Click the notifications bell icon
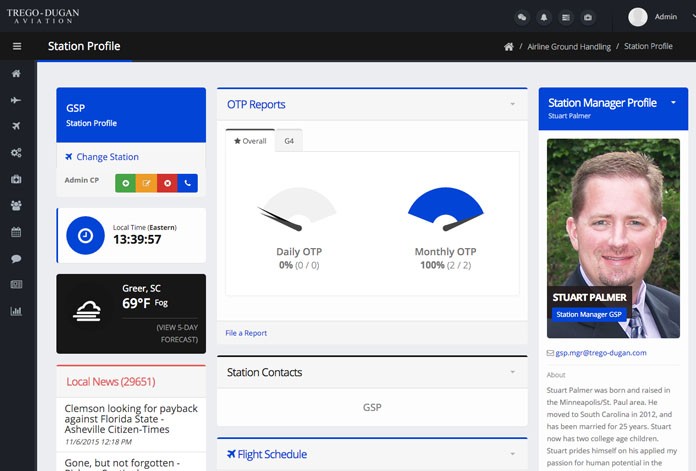Screen dimensions: 696x471 click(544, 17)
